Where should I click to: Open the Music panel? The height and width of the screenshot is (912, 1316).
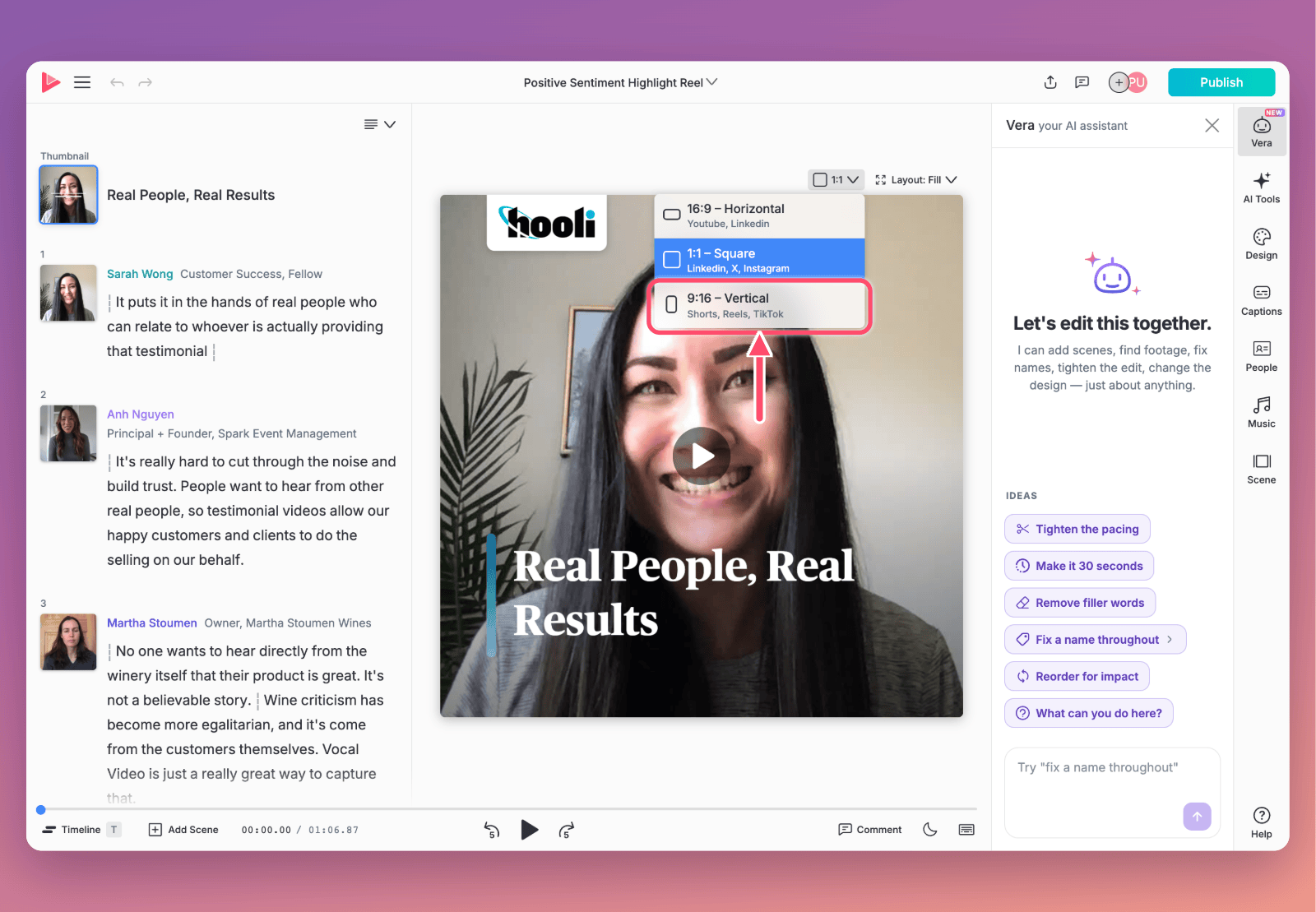tap(1261, 412)
